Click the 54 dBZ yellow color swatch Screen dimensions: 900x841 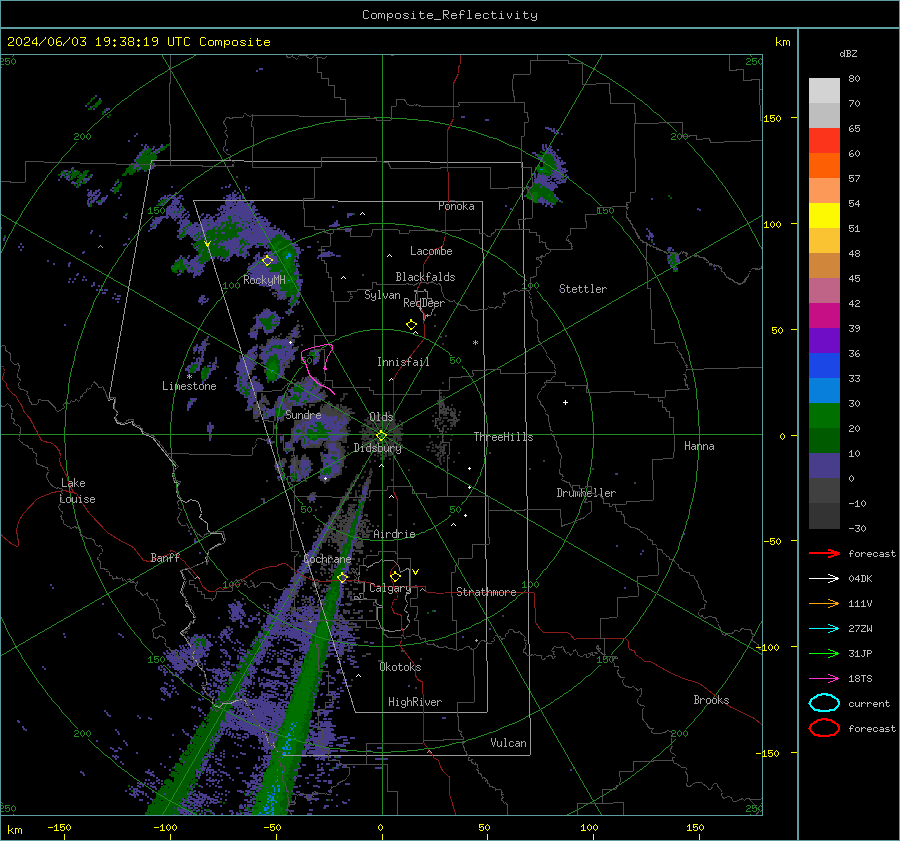click(824, 216)
